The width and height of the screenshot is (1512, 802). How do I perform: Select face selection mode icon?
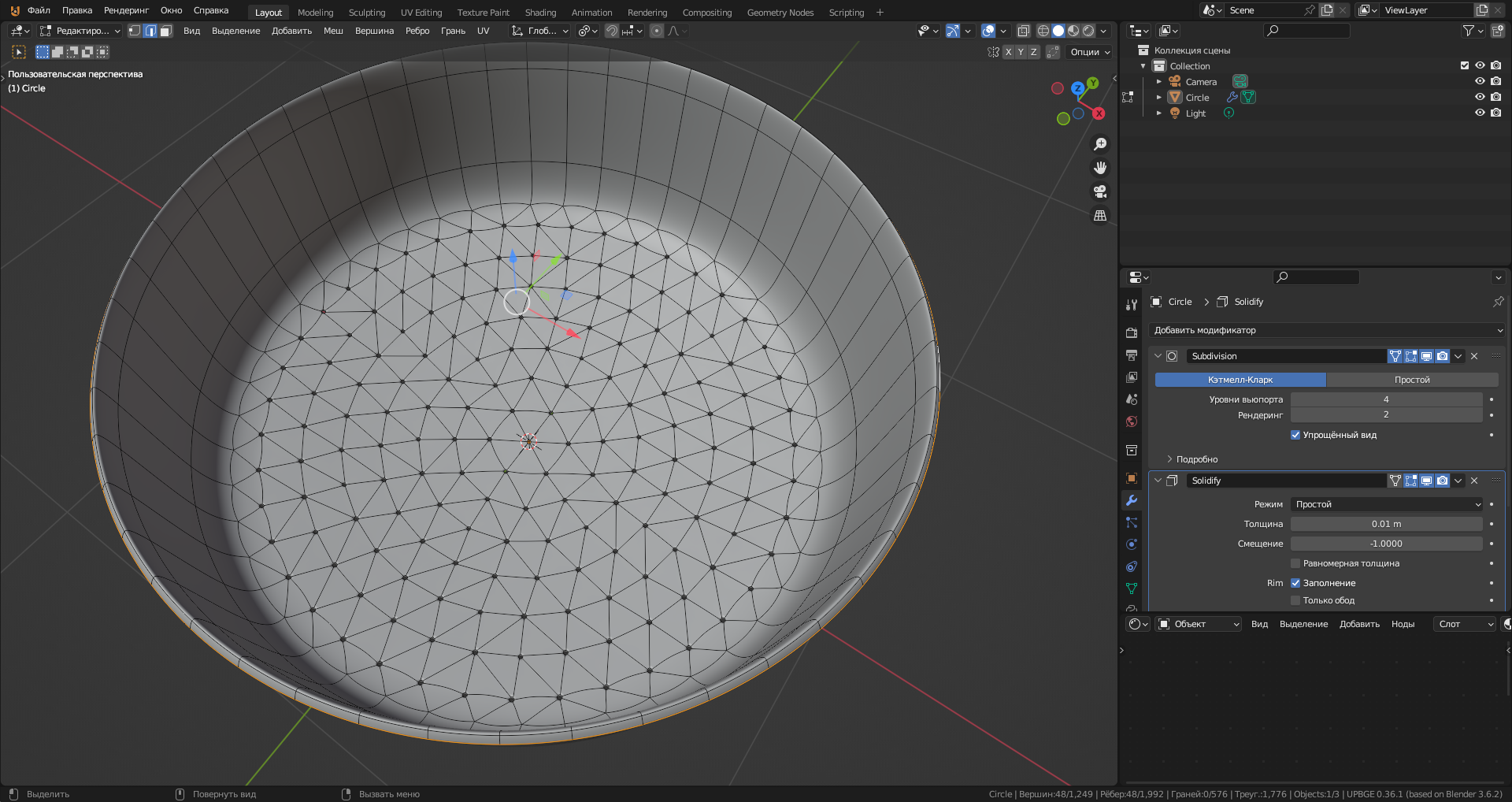click(165, 31)
